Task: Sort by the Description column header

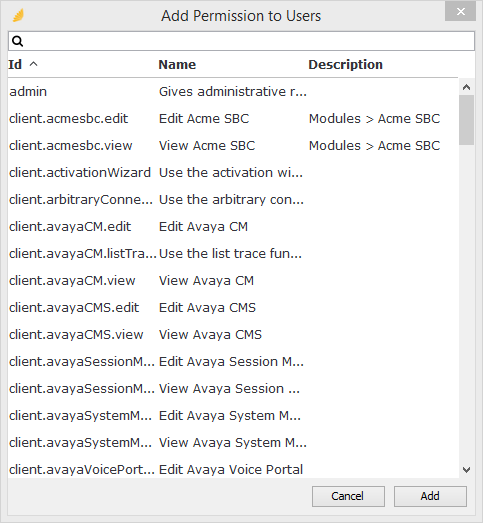Action: (x=345, y=64)
